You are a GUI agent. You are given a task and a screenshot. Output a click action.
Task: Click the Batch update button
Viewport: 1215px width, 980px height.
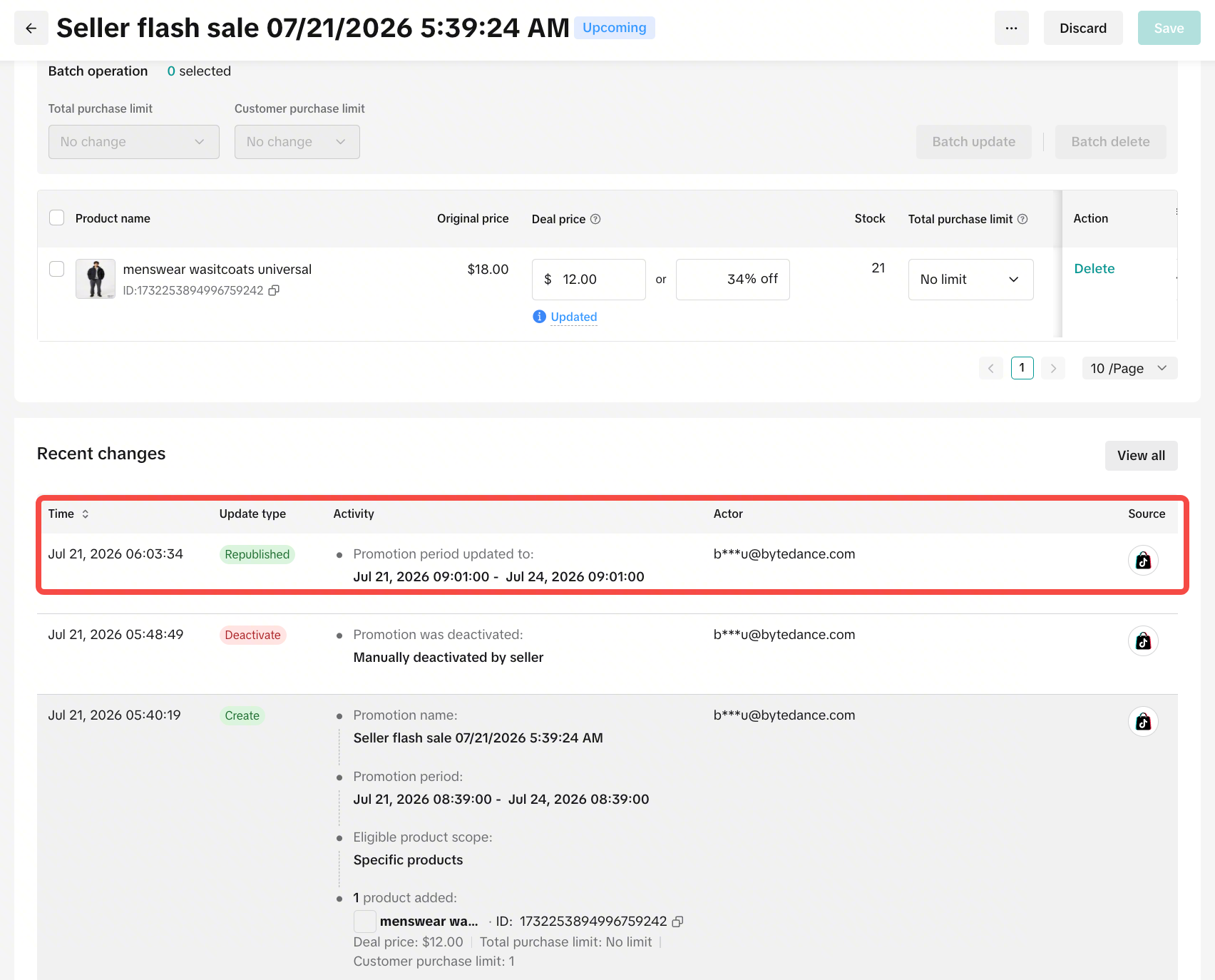pyautogui.click(x=973, y=142)
